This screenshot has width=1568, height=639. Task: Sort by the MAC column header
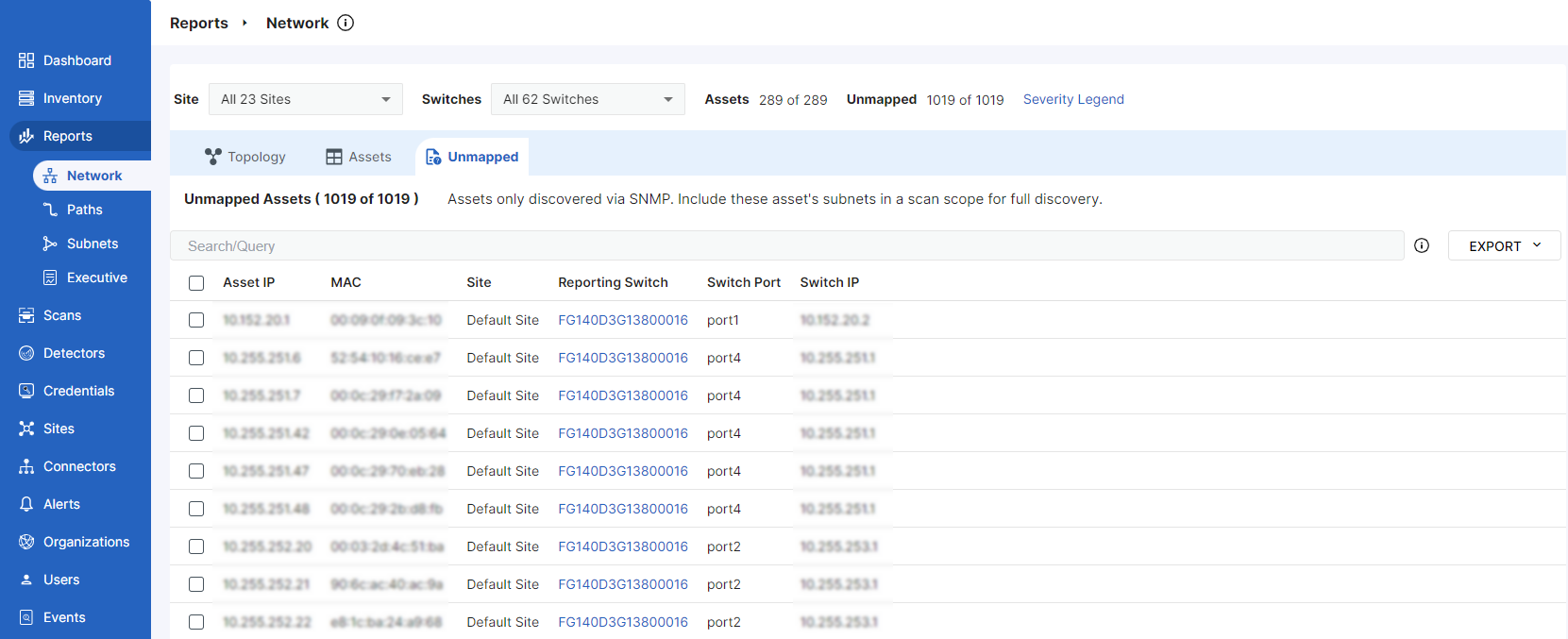tap(346, 282)
